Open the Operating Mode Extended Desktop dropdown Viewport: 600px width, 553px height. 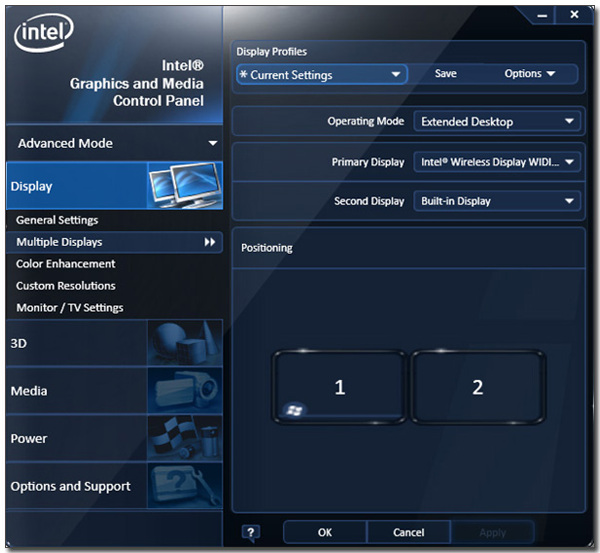(497, 122)
